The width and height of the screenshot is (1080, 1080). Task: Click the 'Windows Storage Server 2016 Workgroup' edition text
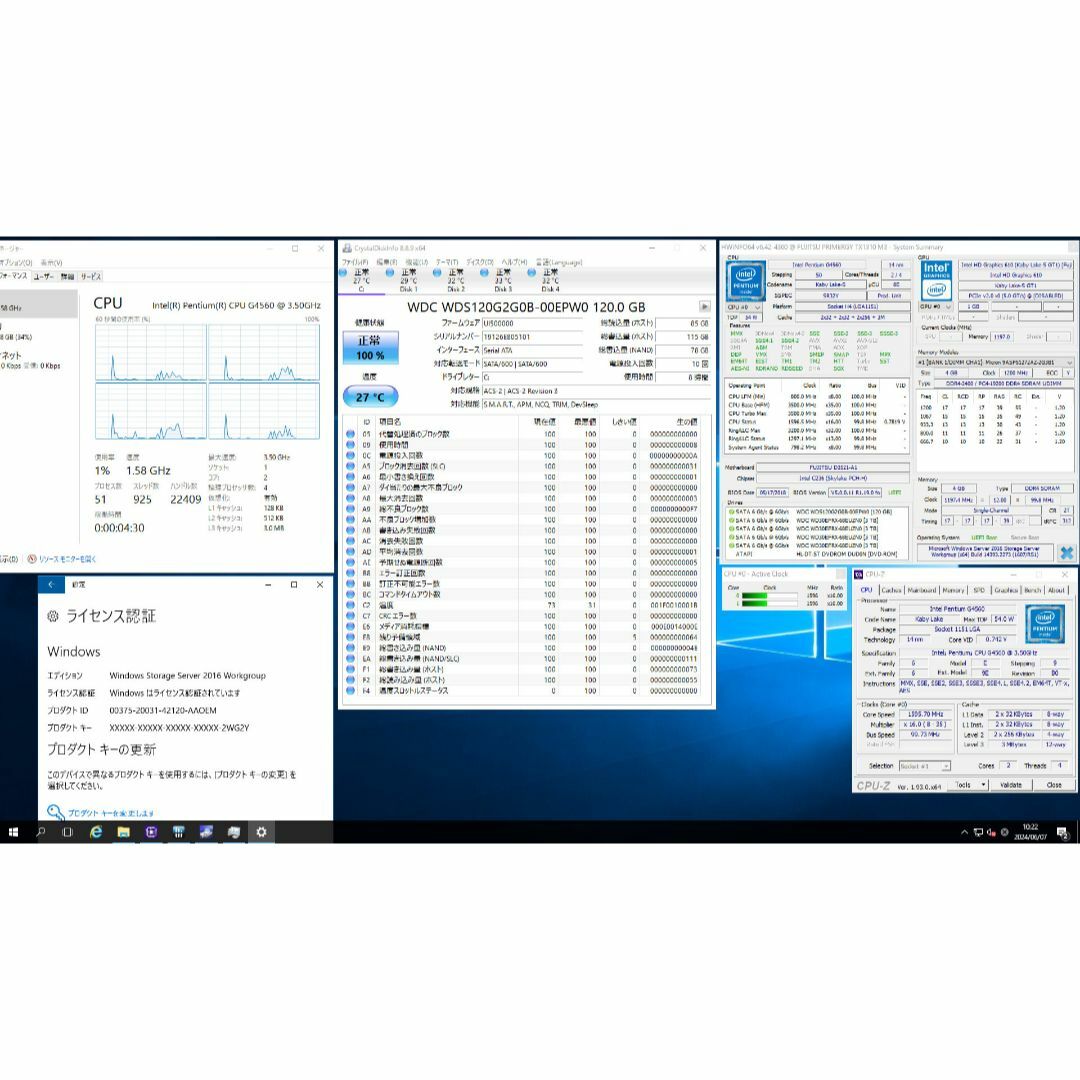(x=187, y=676)
